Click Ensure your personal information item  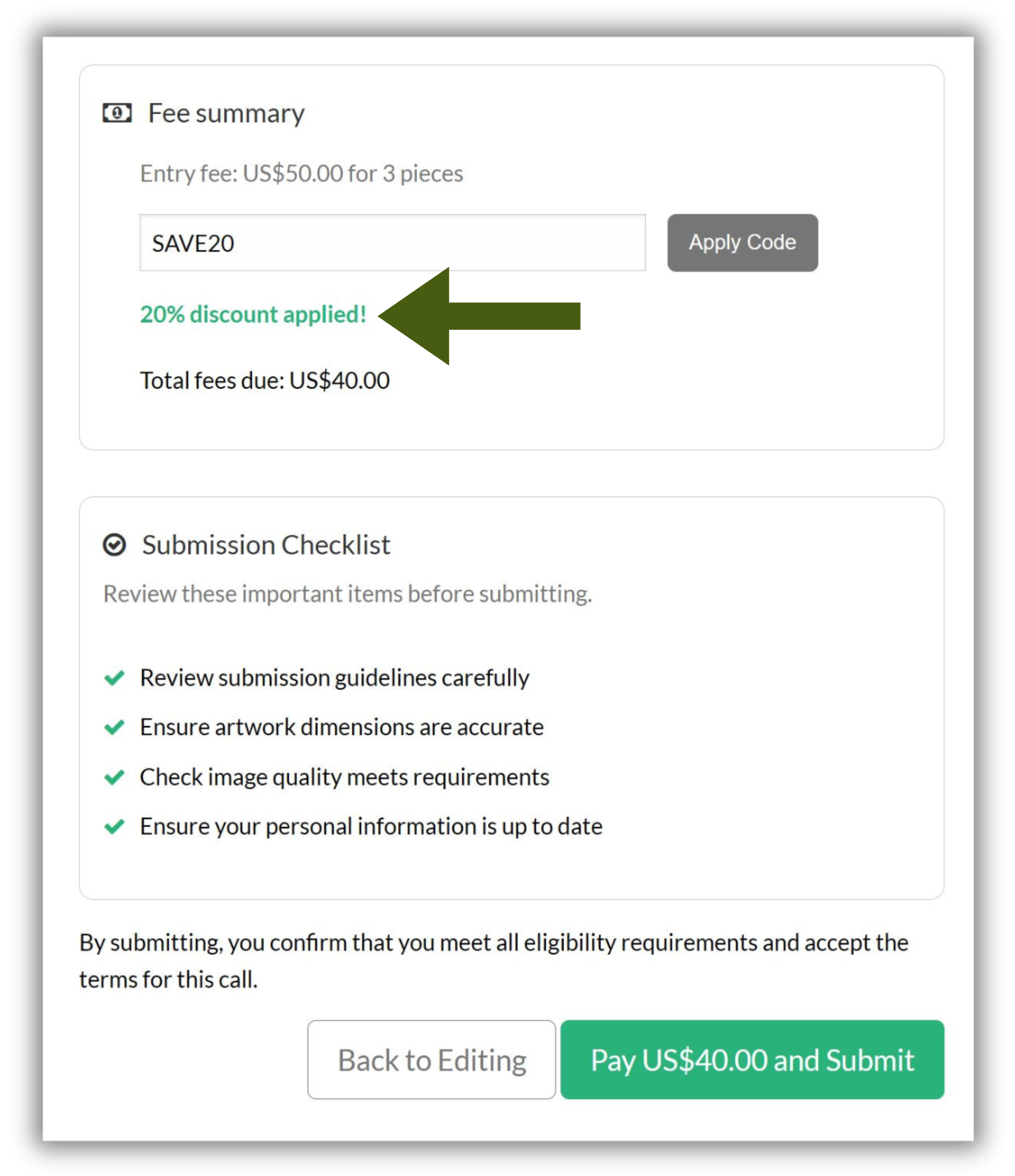tap(371, 826)
